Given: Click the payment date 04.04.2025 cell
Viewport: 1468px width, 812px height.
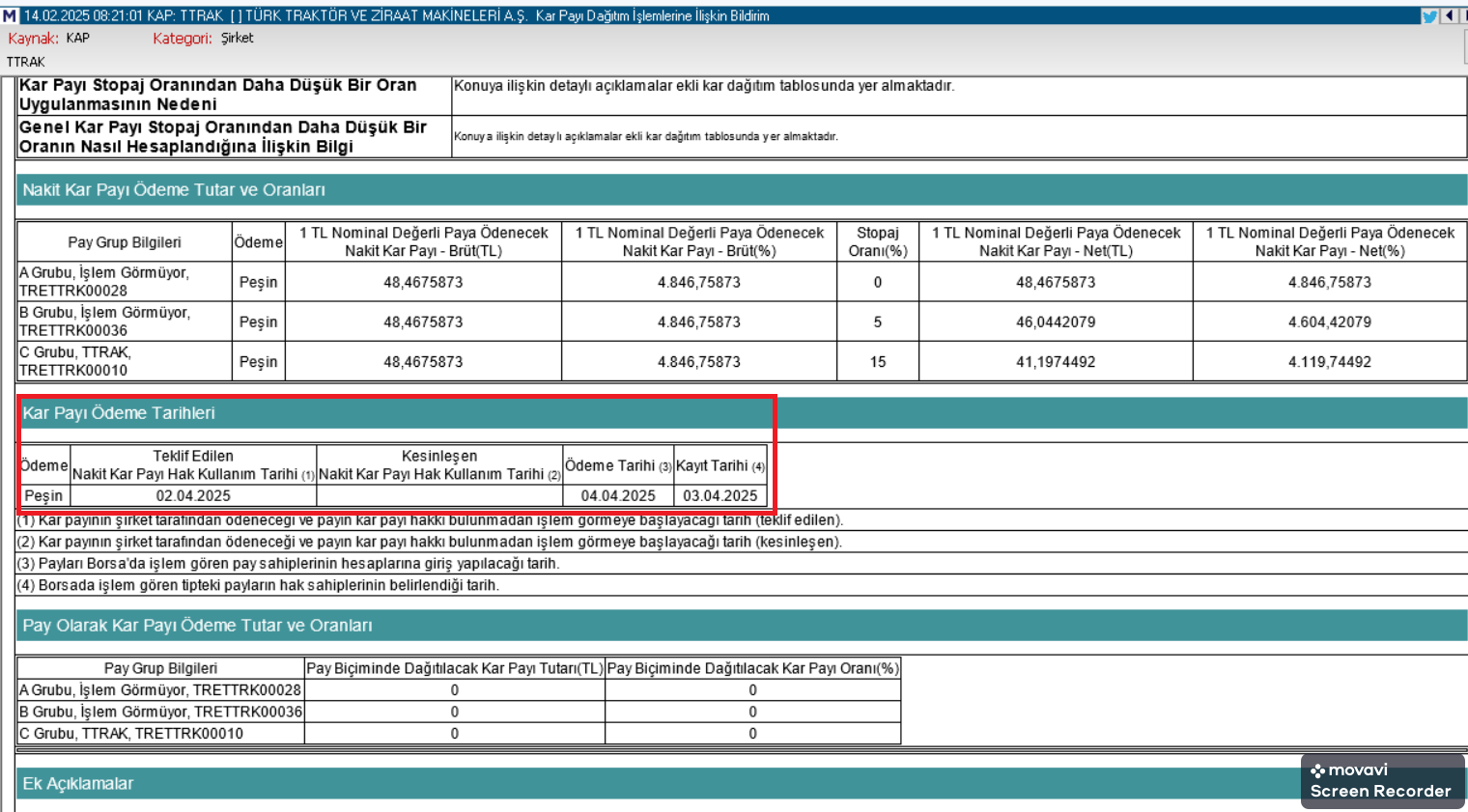Looking at the screenshot, I should [618, 496].
